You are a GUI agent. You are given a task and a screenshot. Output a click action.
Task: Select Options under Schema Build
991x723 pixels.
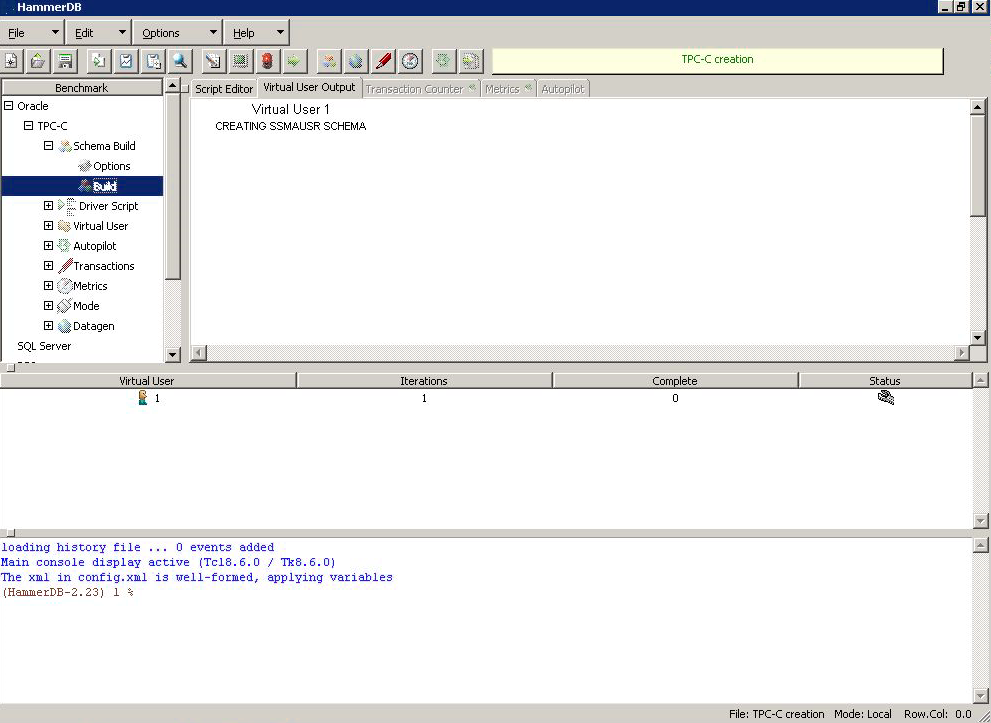pyautogui.click(x=111, y=166)
